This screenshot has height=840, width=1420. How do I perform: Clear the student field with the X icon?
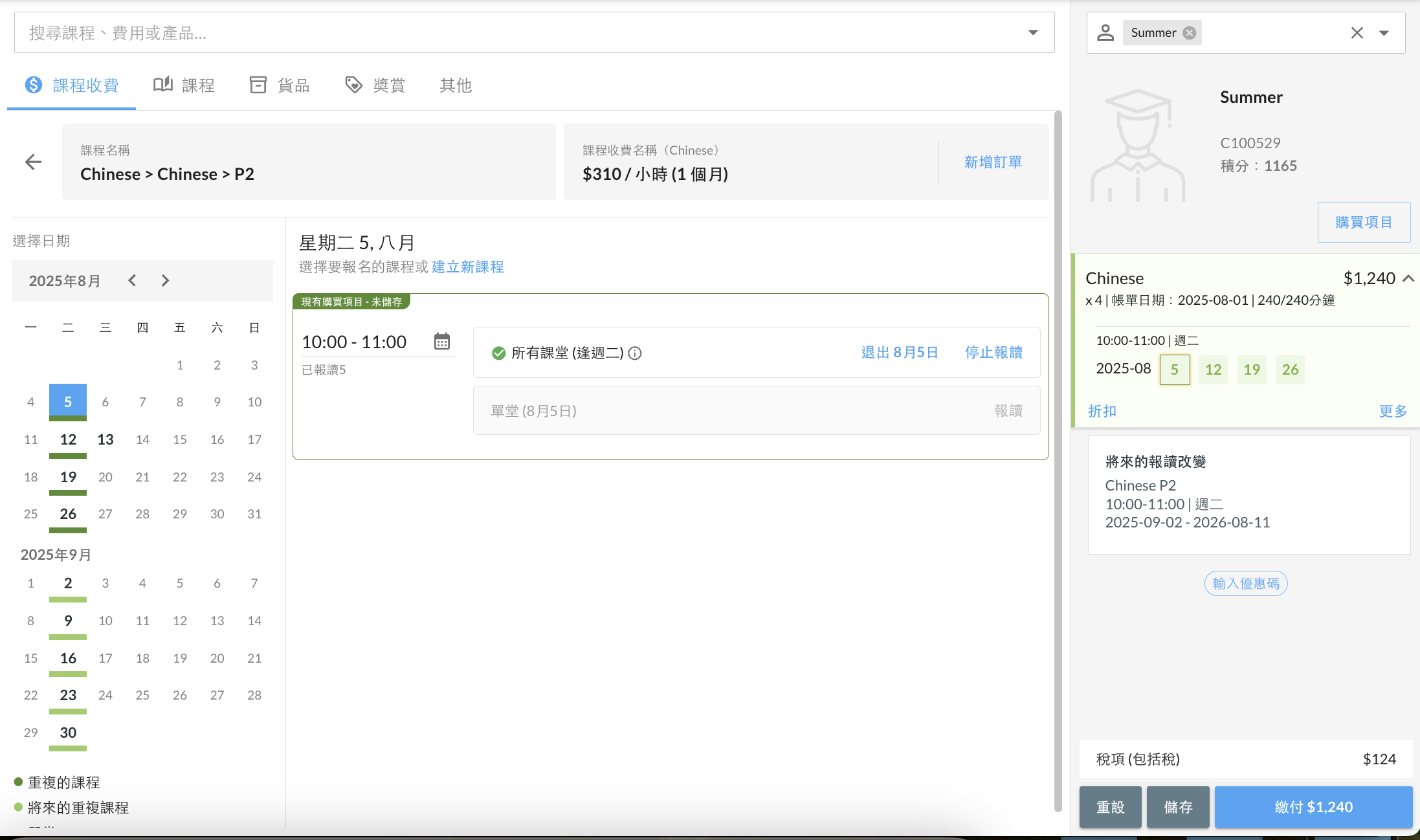click(x=1357, y=33)
